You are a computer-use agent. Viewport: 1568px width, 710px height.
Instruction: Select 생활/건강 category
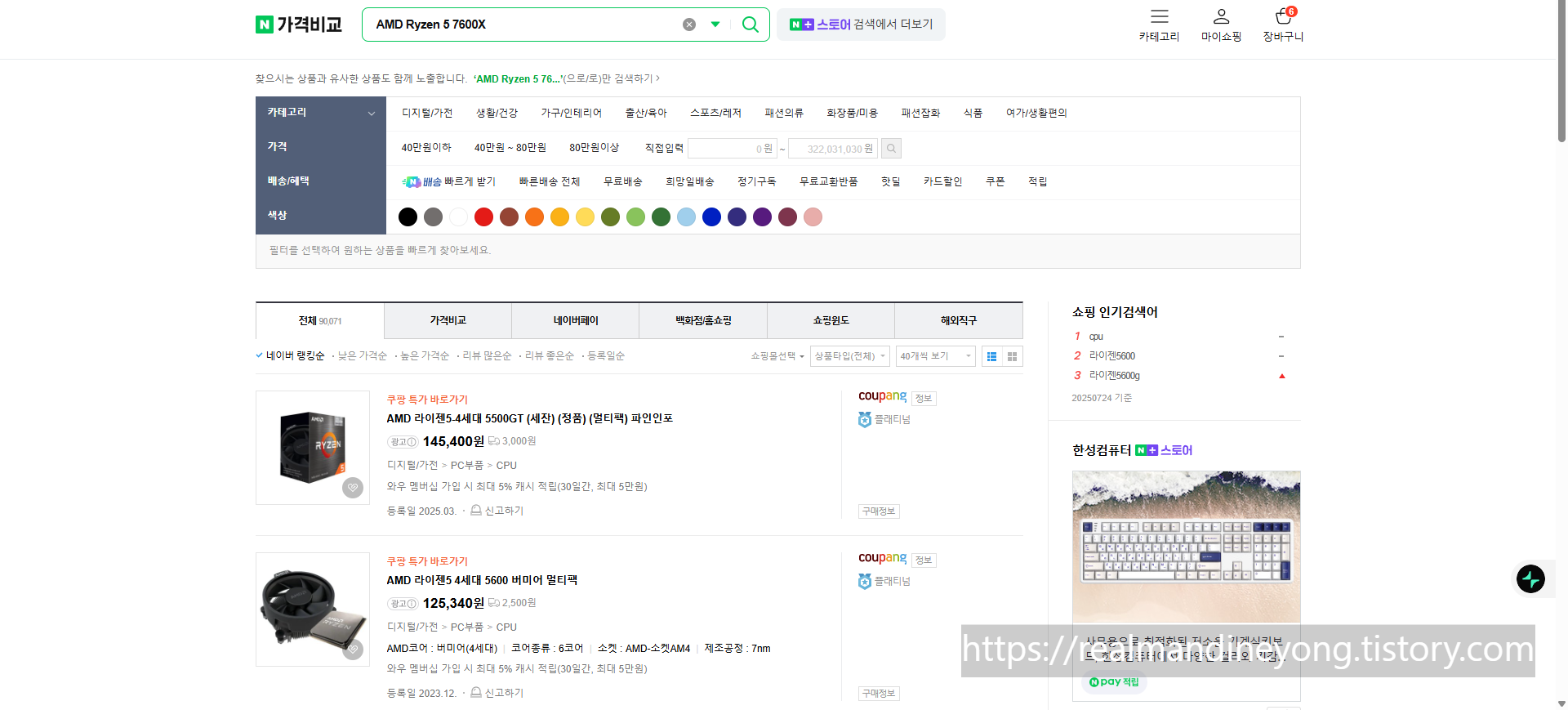pos(497,113)
